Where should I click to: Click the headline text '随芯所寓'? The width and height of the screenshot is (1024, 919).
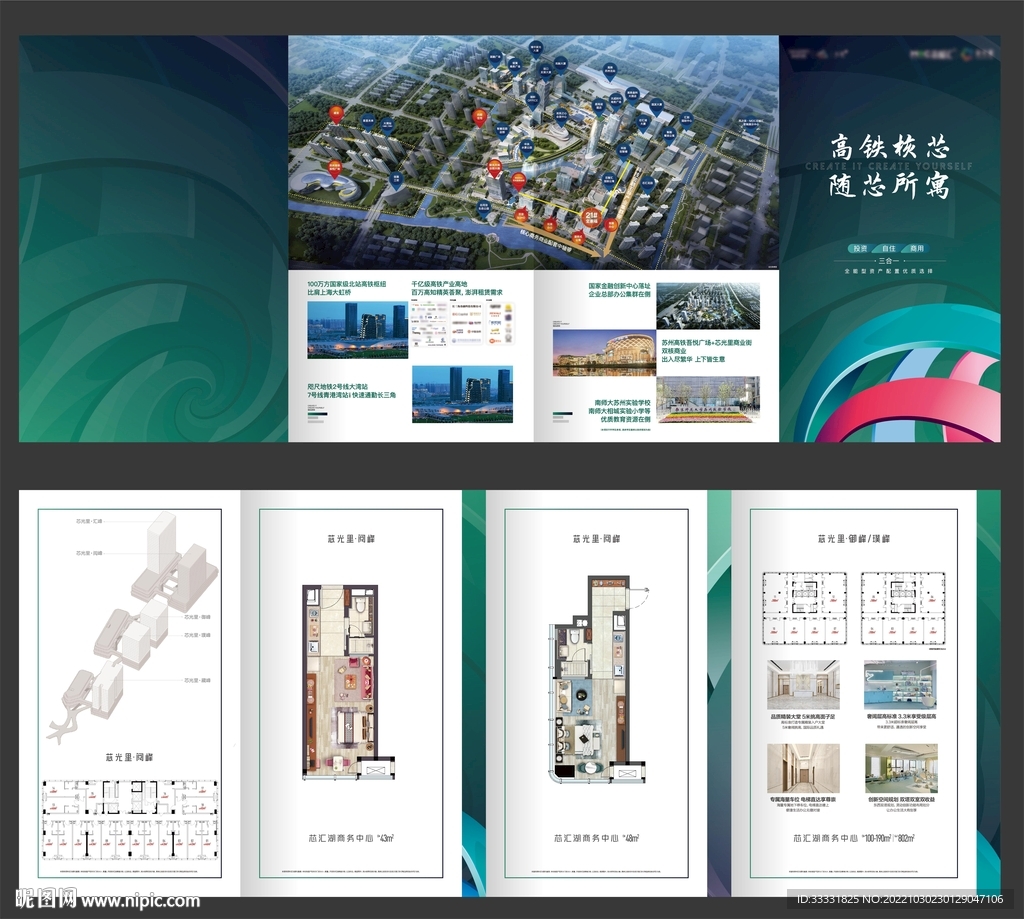click(889, 186)
